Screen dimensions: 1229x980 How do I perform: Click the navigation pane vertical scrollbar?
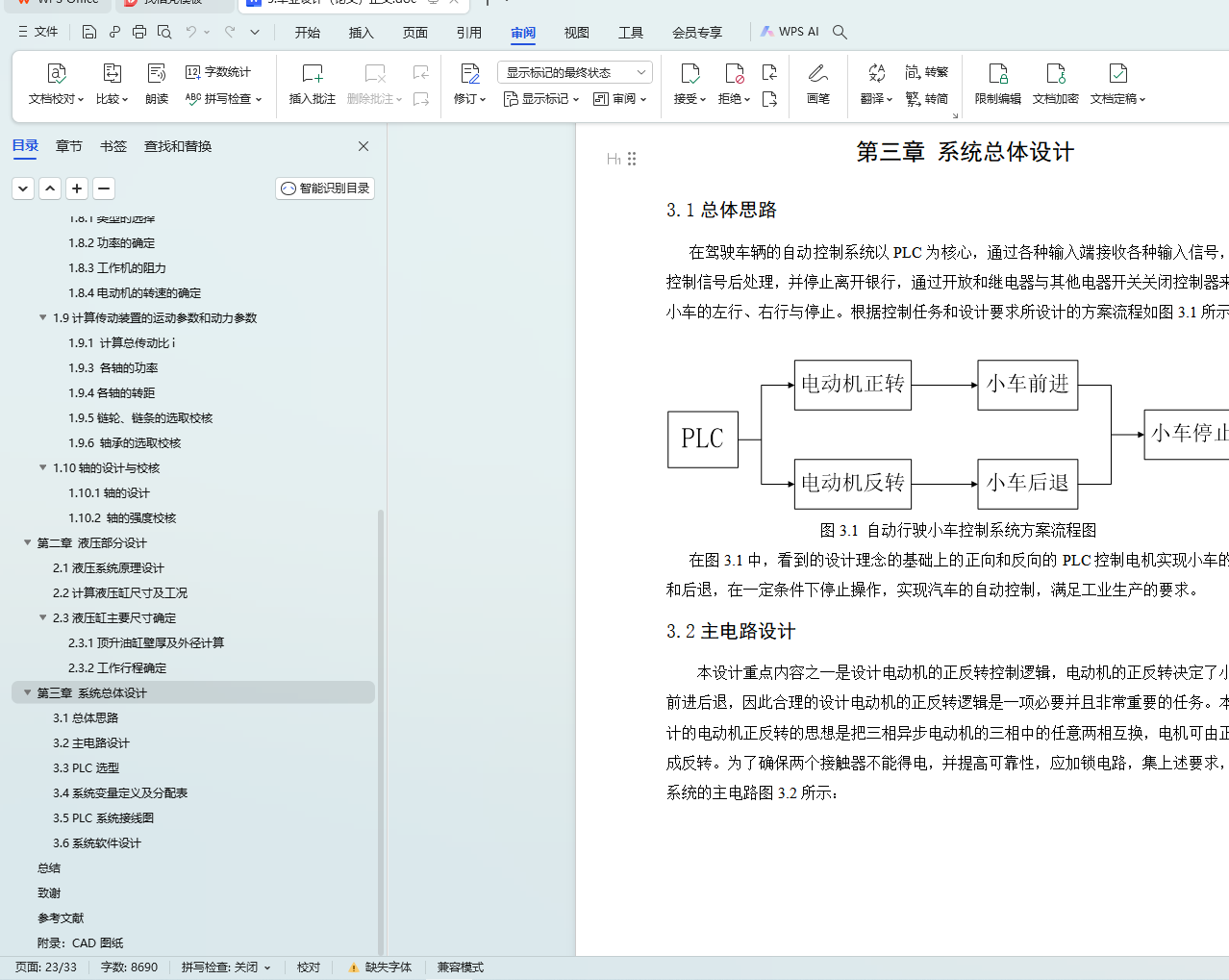point(381,731)
